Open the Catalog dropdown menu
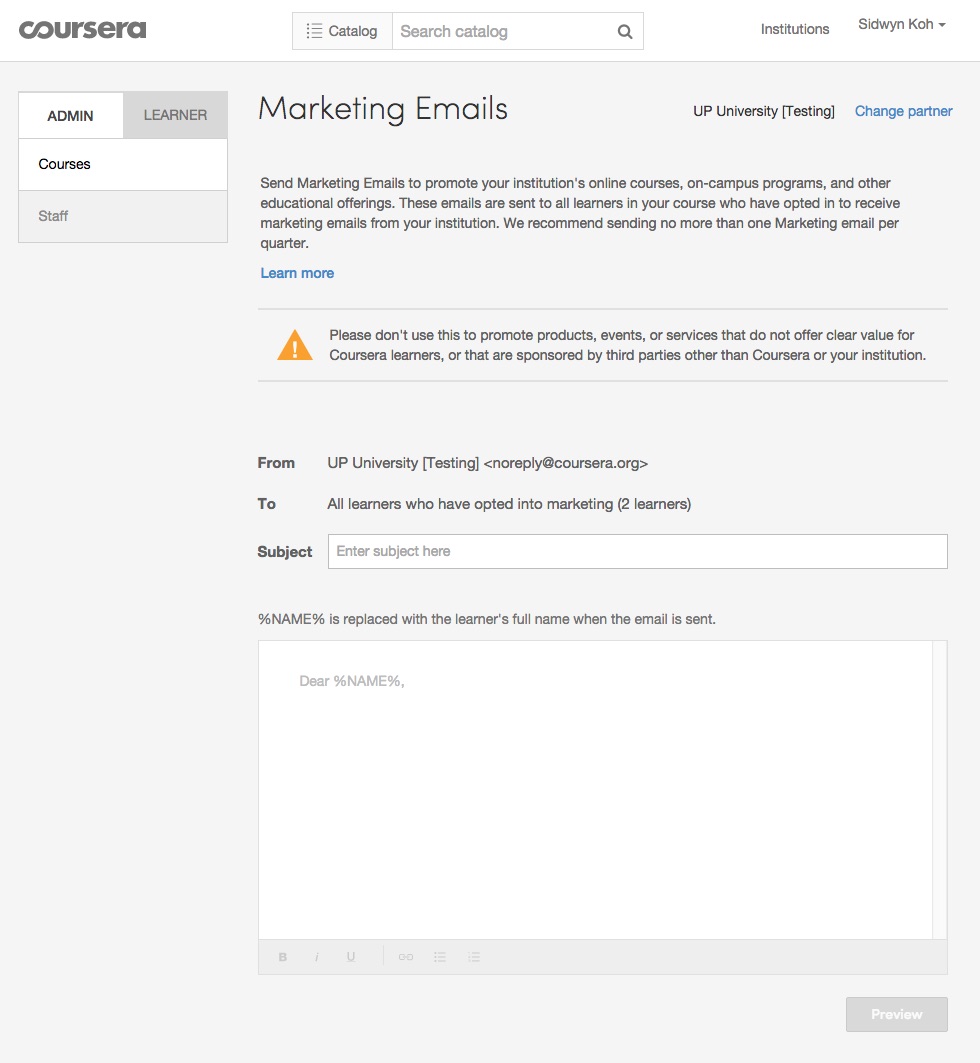 (x=342, y=31)
